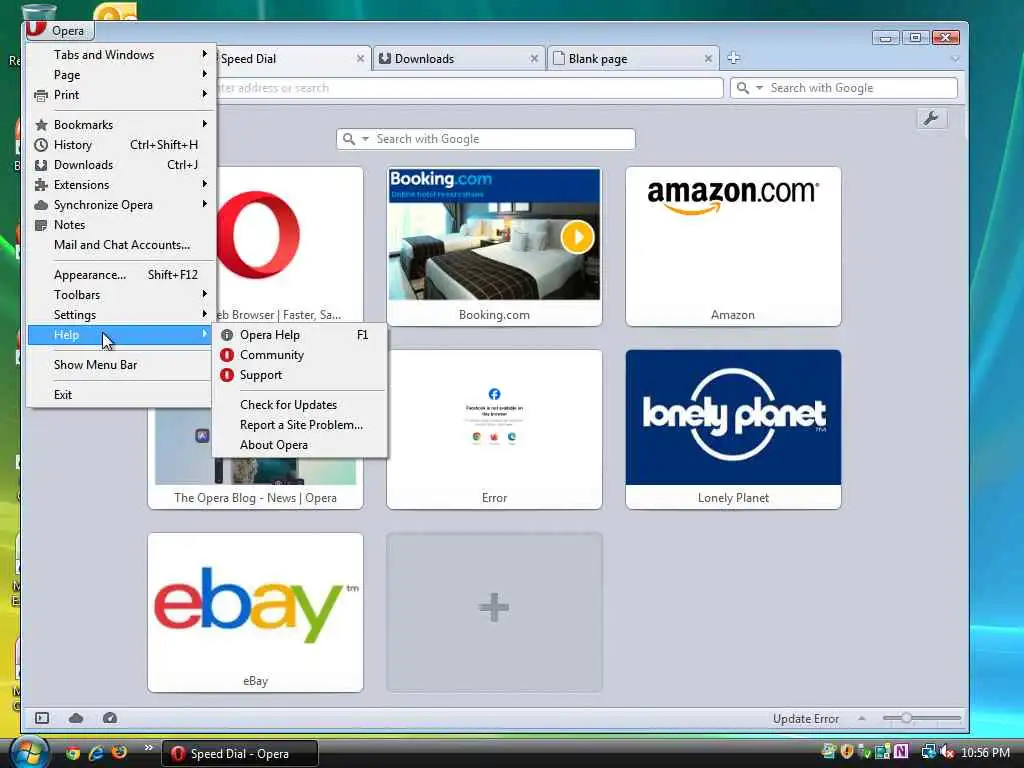Open toolbar search engine dropdown arrow
This screenshot has width=1024, height=768.
click(x=760, y=88)
